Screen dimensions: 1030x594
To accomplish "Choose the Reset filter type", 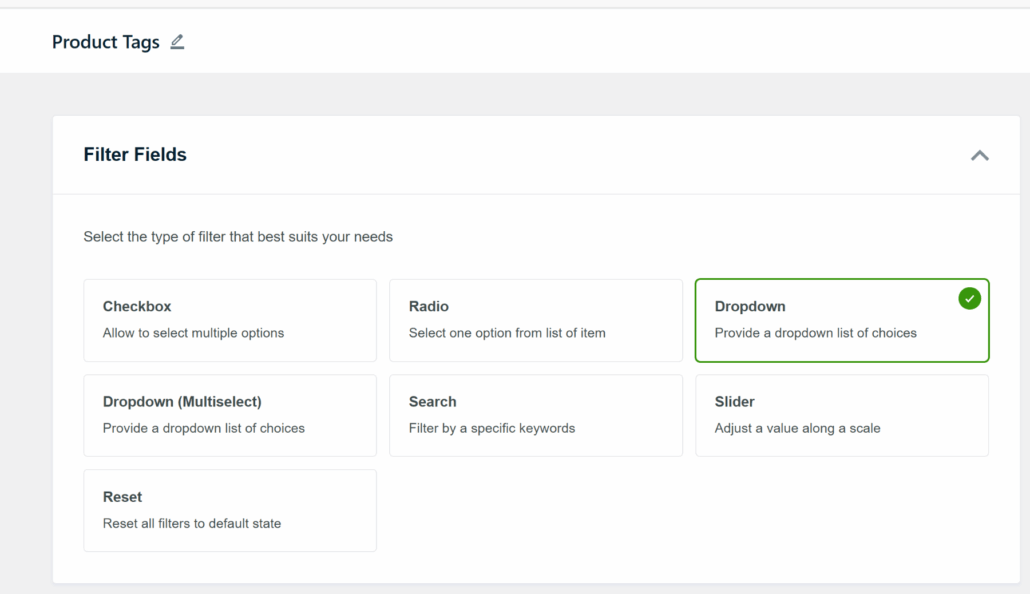I will [229, 510].
